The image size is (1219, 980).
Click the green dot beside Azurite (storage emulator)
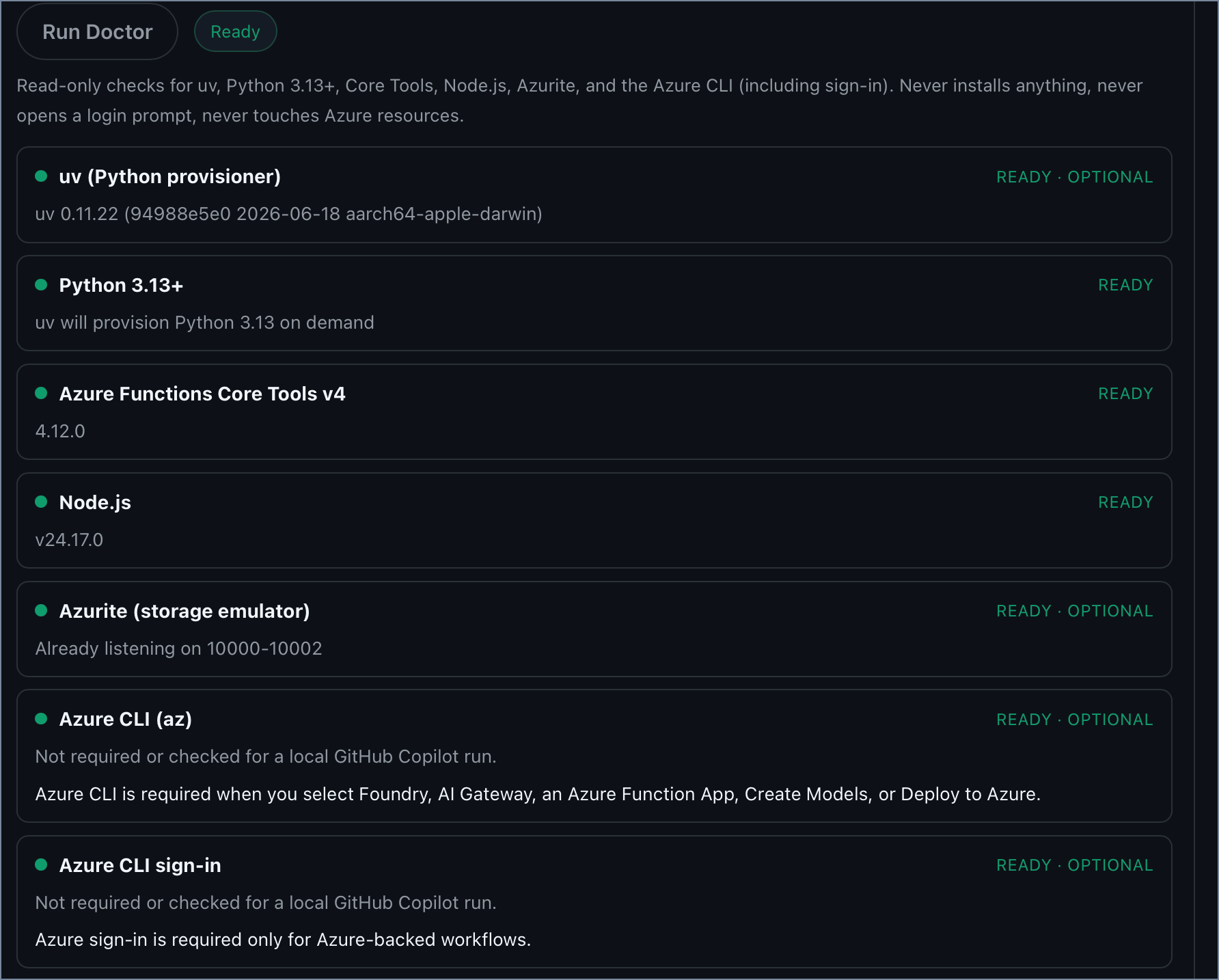pos(41,611)
